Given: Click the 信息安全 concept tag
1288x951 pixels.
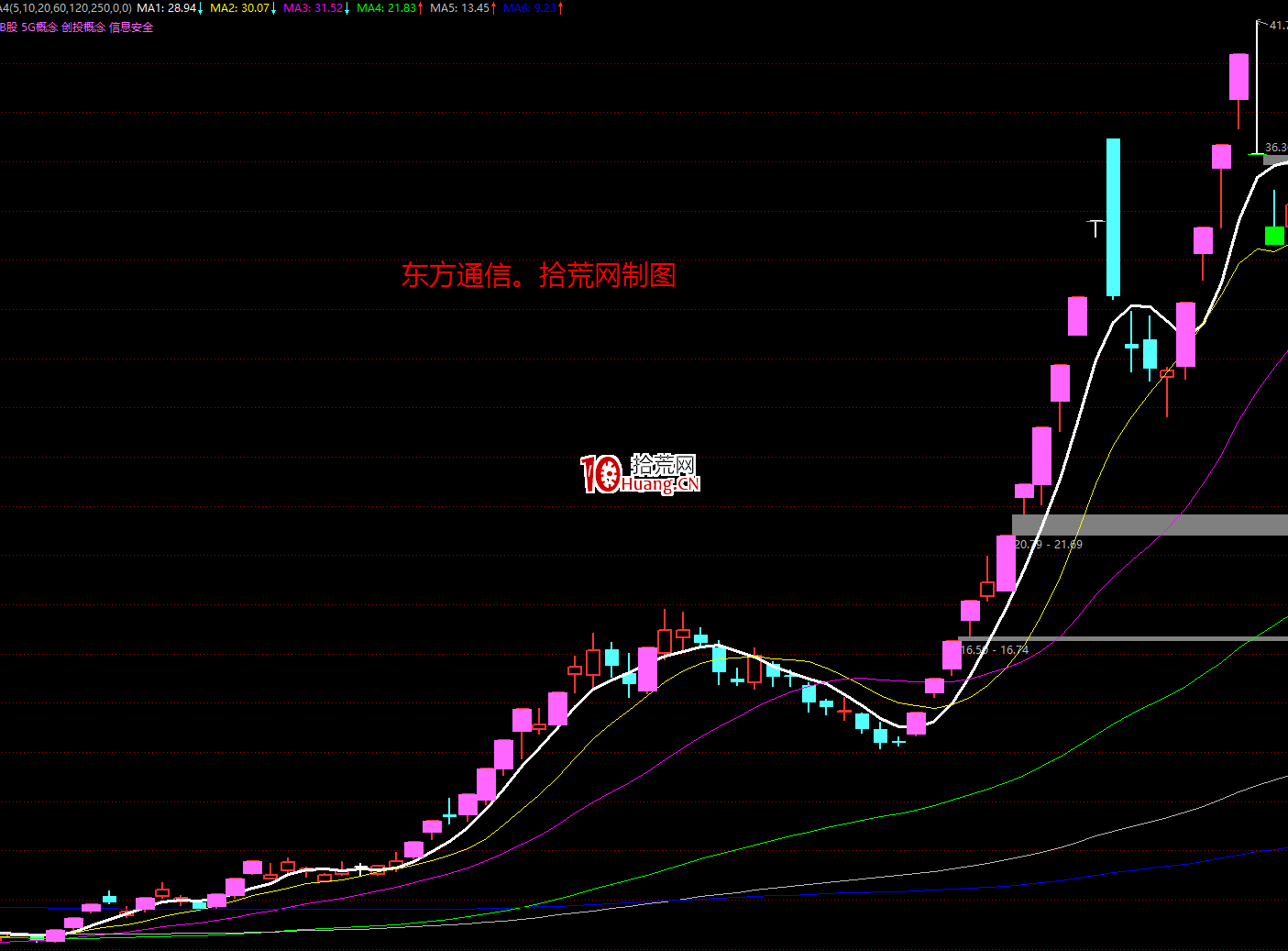Looking at the screenshot, I should point(131,28).
